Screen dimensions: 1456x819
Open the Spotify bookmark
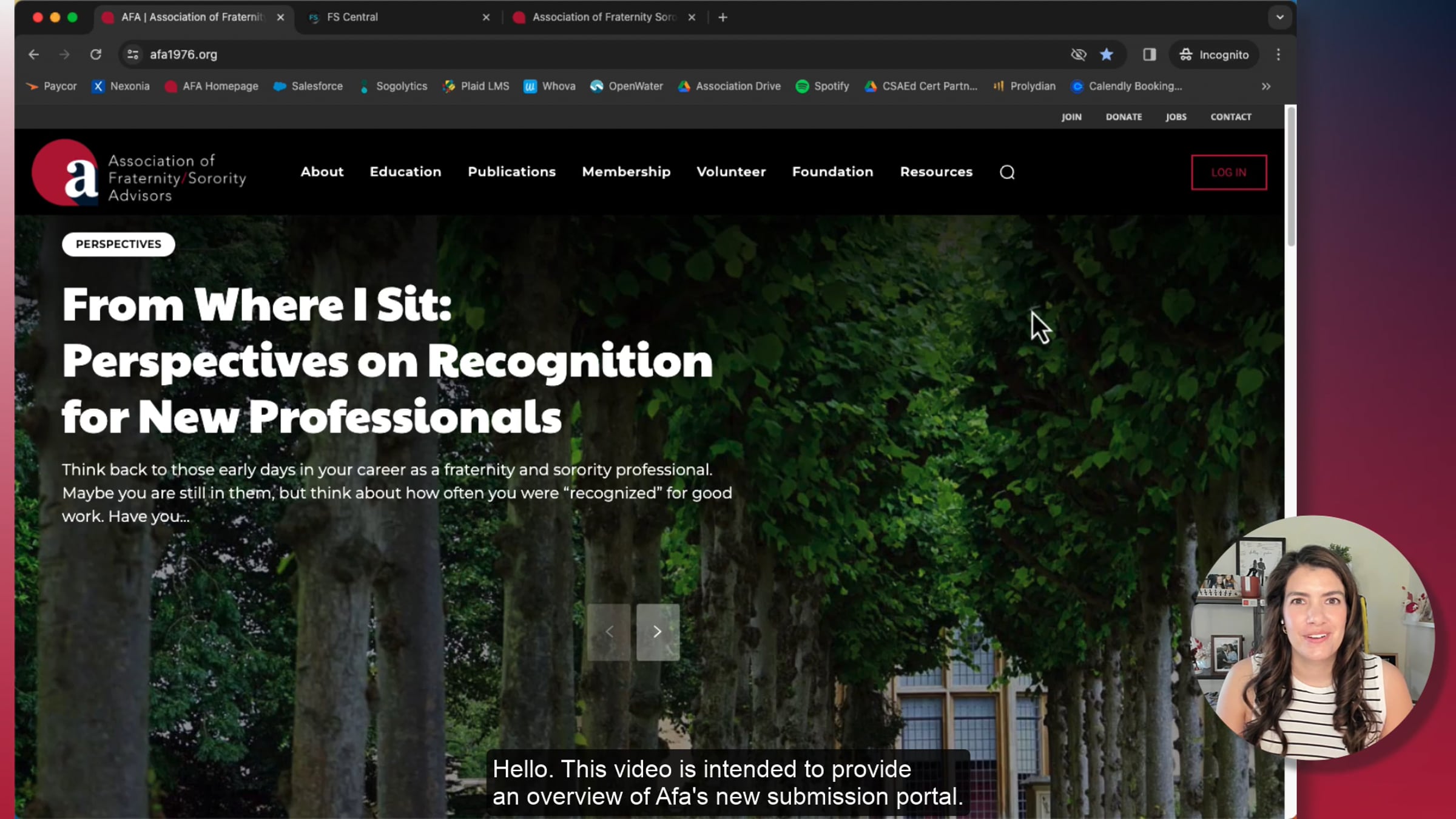[822, 86]
